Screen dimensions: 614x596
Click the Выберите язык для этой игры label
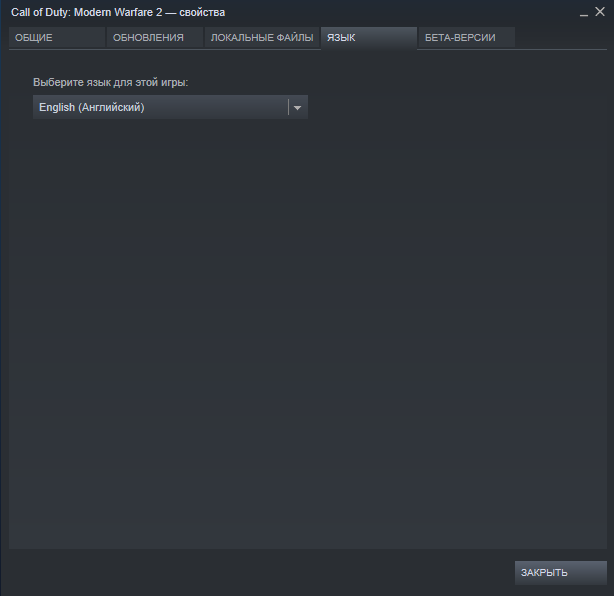[111, 82]
